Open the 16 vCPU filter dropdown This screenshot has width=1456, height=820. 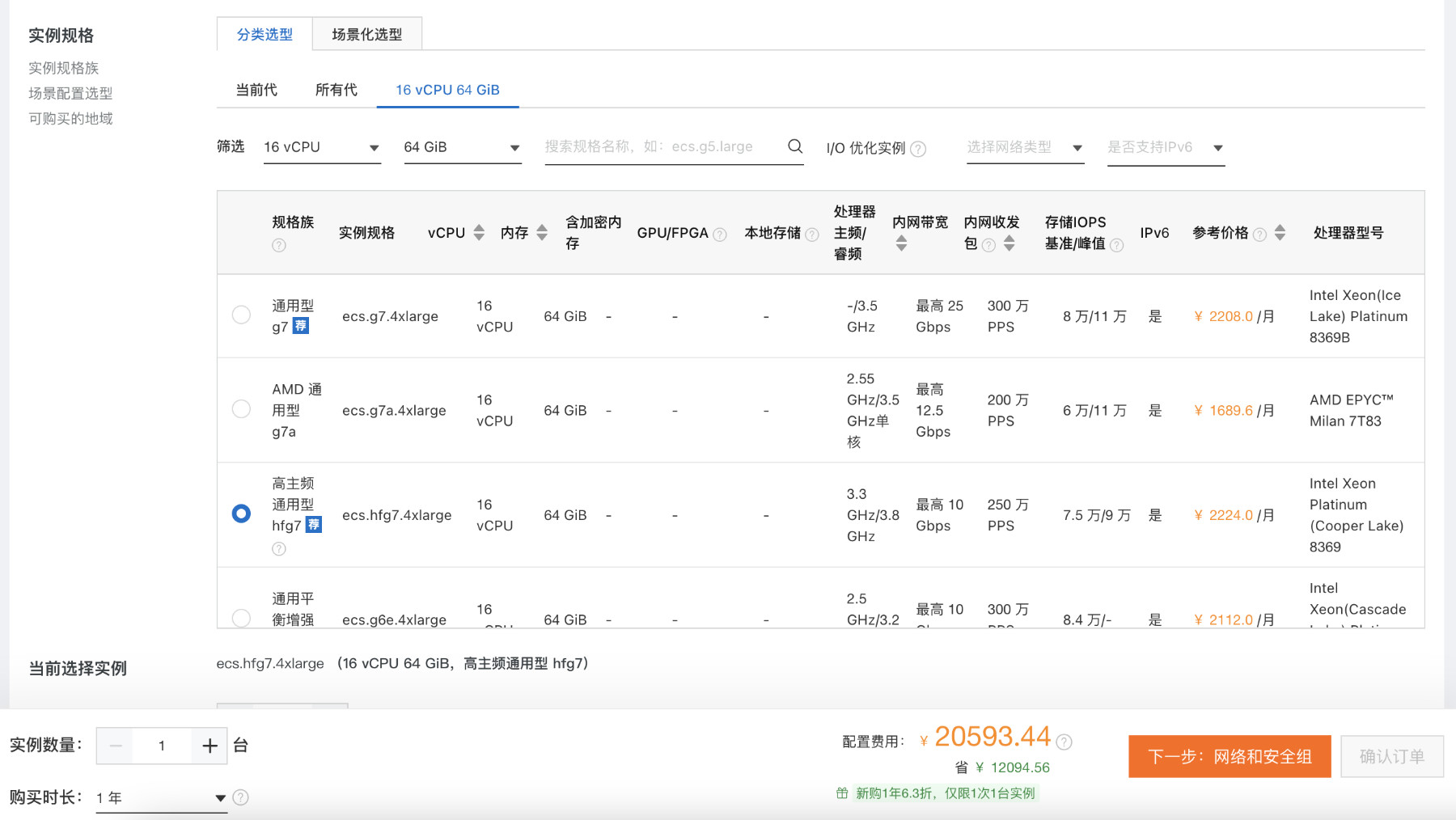(x=322, y=147)
